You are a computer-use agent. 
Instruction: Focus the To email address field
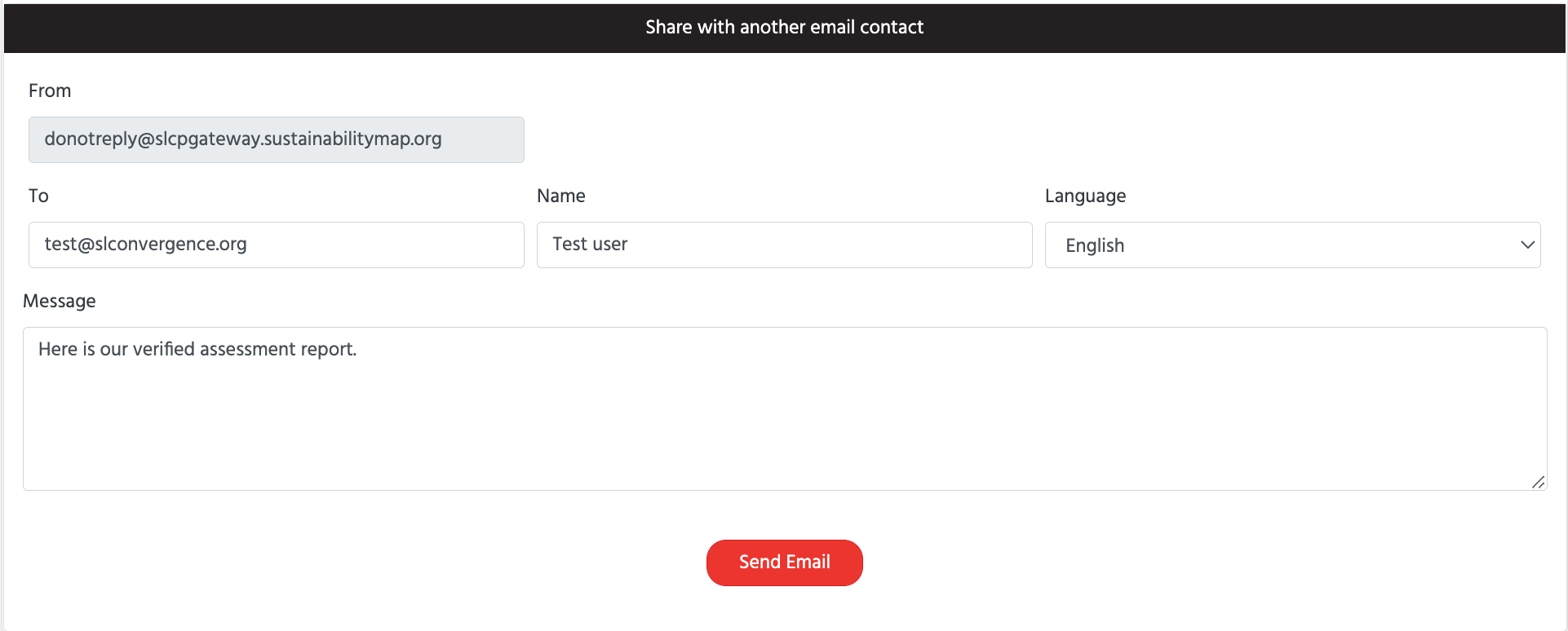pyautogui.click(x=276, y=245)
